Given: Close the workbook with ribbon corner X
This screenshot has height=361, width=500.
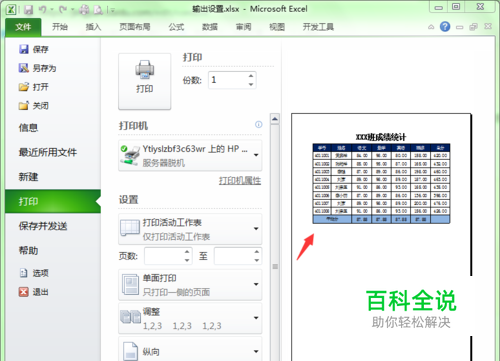Looking at the screenshot, I should click(488, 26).
